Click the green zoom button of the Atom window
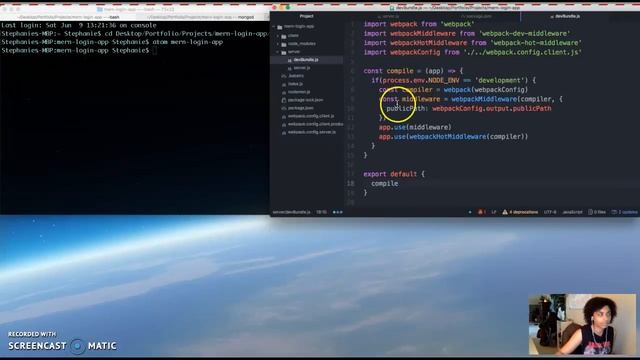Screen dimensions: 640x360 tap(288, 7)
